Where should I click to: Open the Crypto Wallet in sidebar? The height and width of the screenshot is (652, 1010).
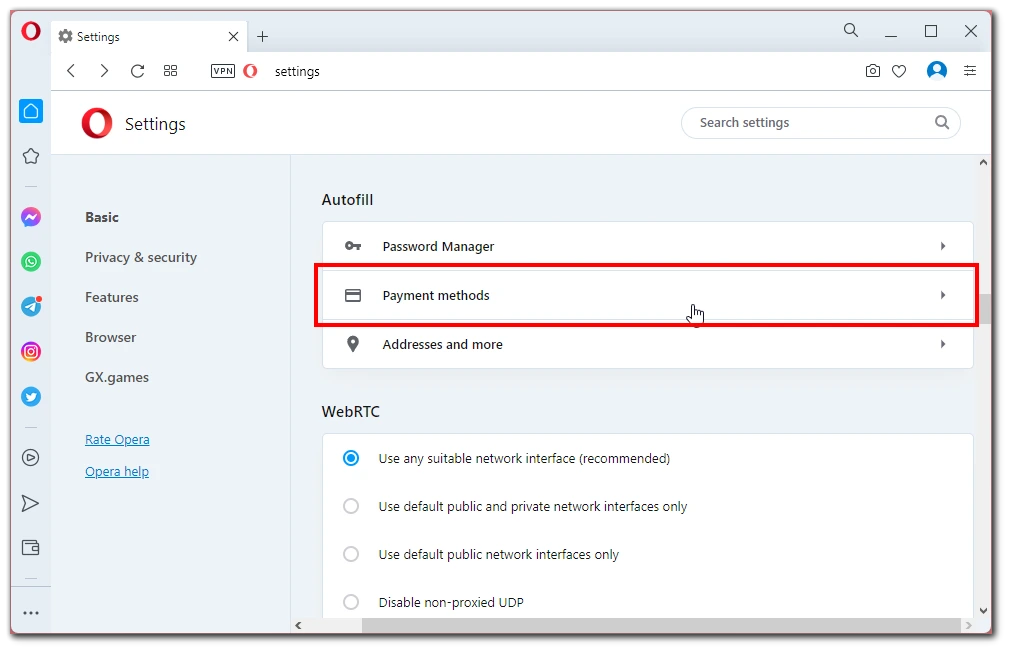coord(31,548)
